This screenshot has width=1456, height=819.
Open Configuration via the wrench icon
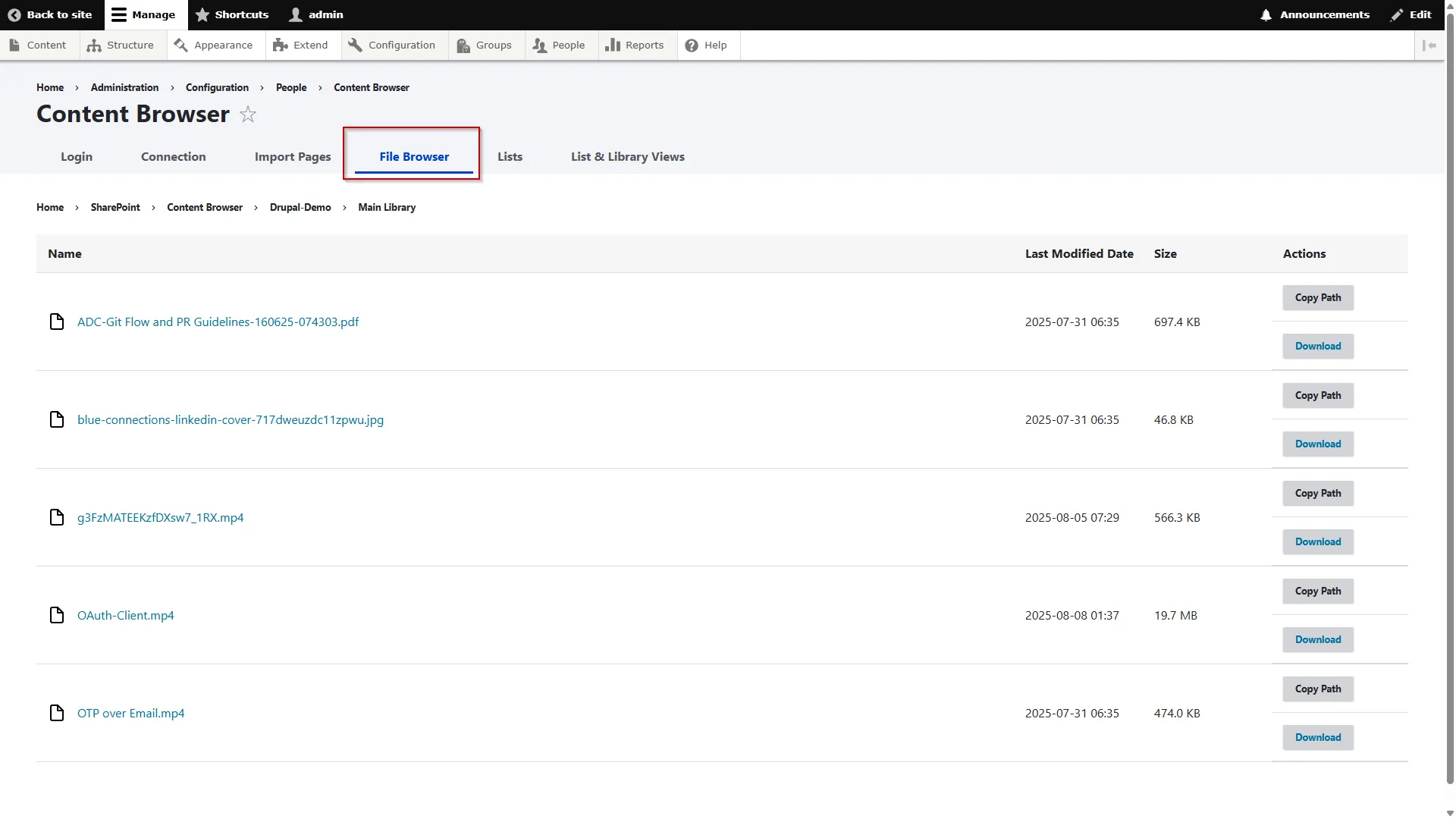(x=355, y=45)
